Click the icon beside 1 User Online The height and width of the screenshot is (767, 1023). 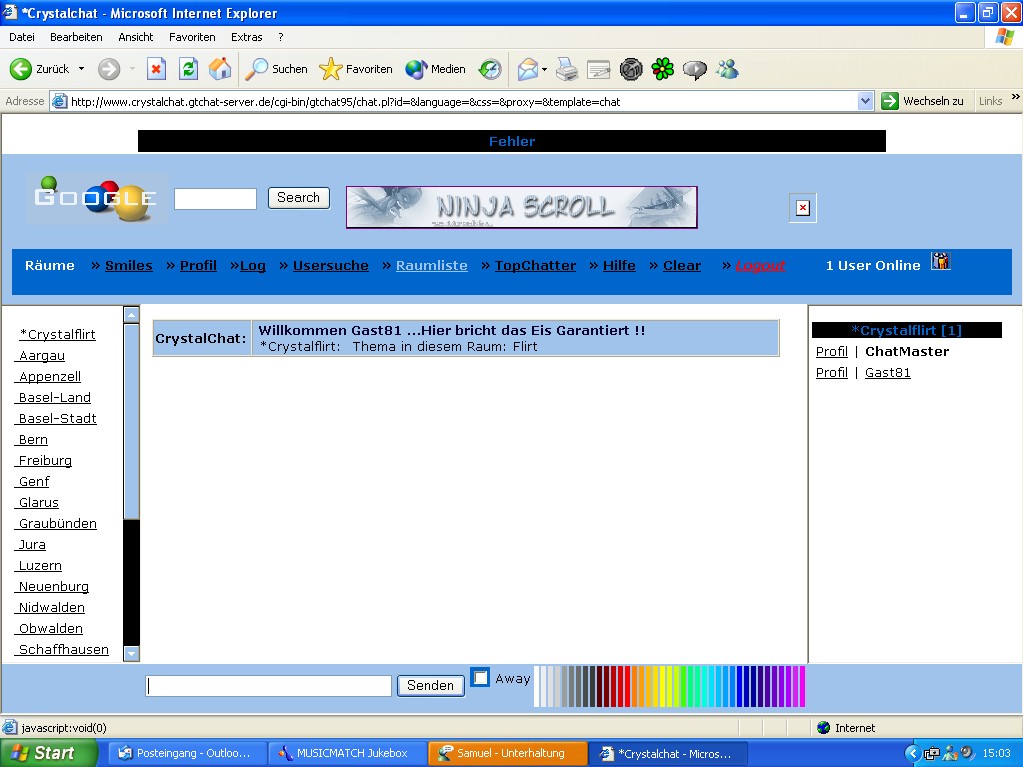point(940,262)
